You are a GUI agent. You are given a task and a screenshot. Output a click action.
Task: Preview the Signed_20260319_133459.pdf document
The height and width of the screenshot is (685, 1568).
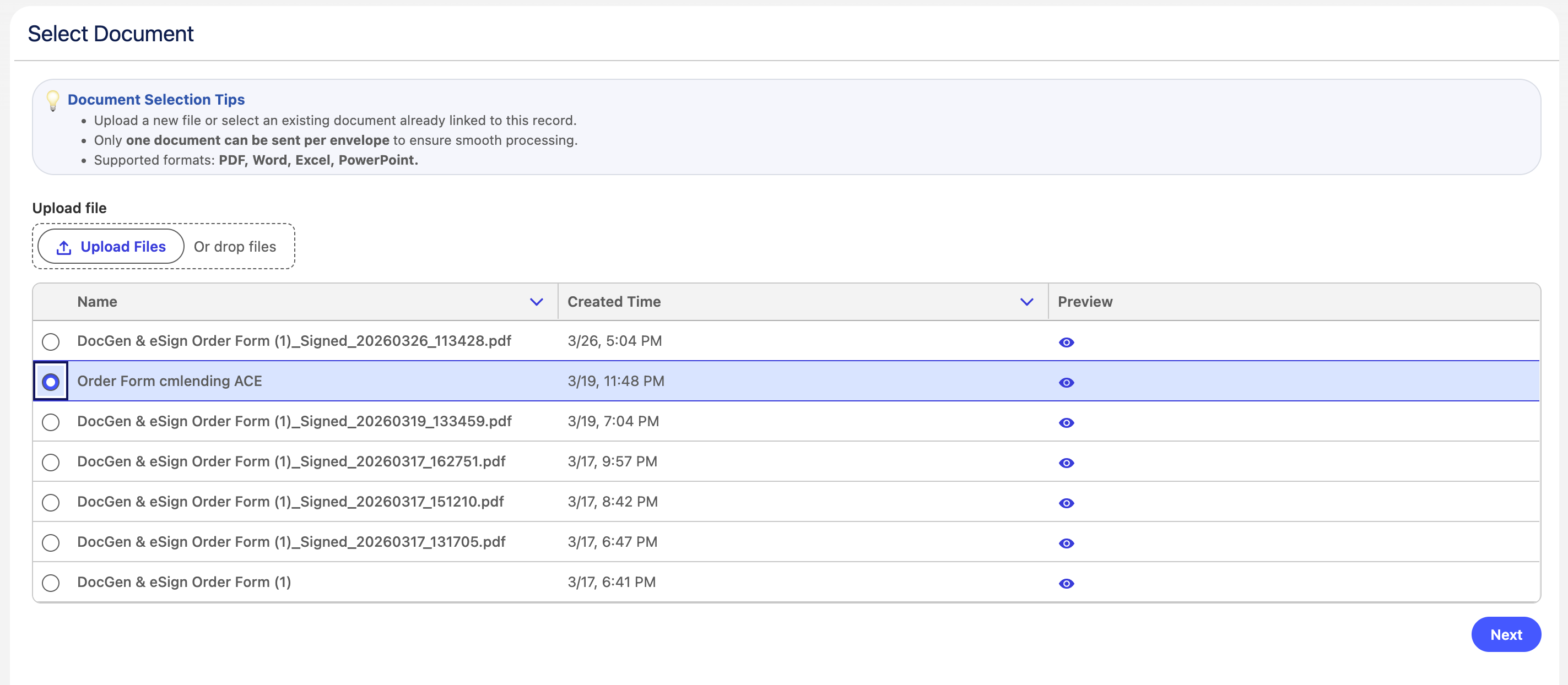1066,422
